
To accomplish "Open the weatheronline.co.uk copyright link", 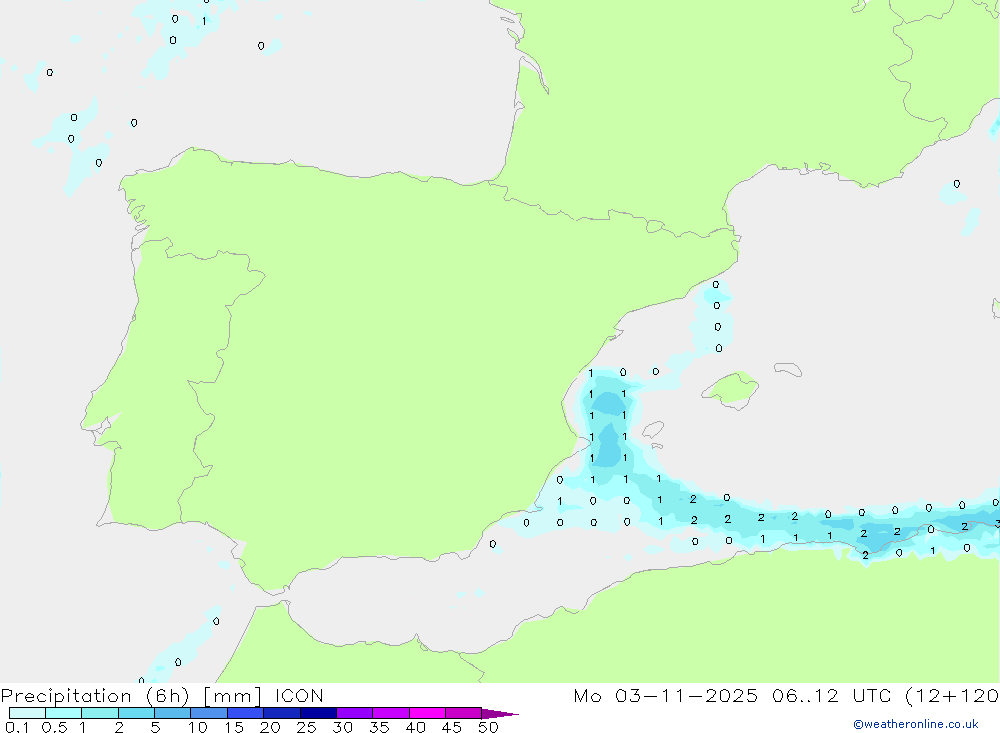I will [916, 724].
